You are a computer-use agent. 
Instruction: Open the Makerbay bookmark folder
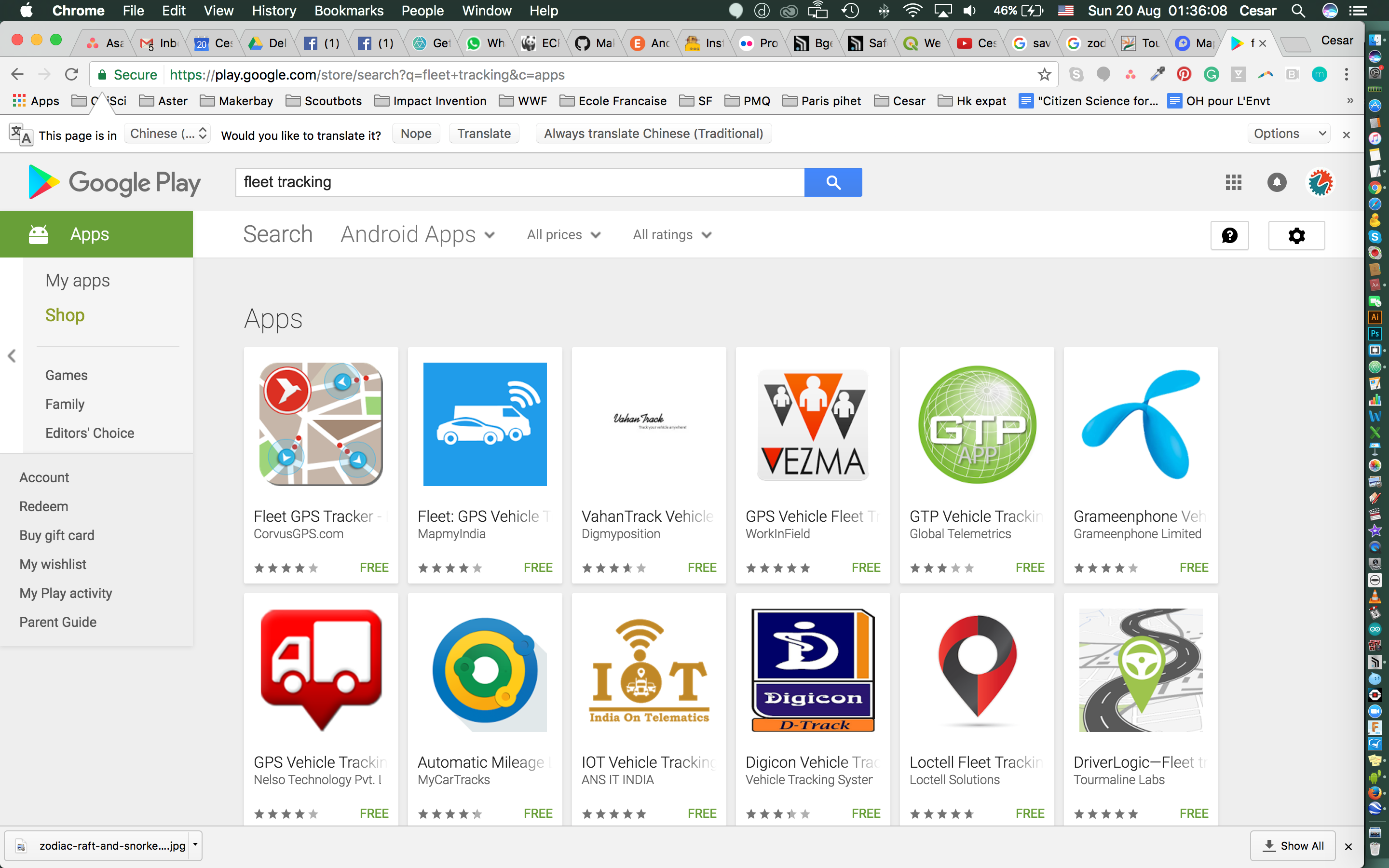point(236,101)
